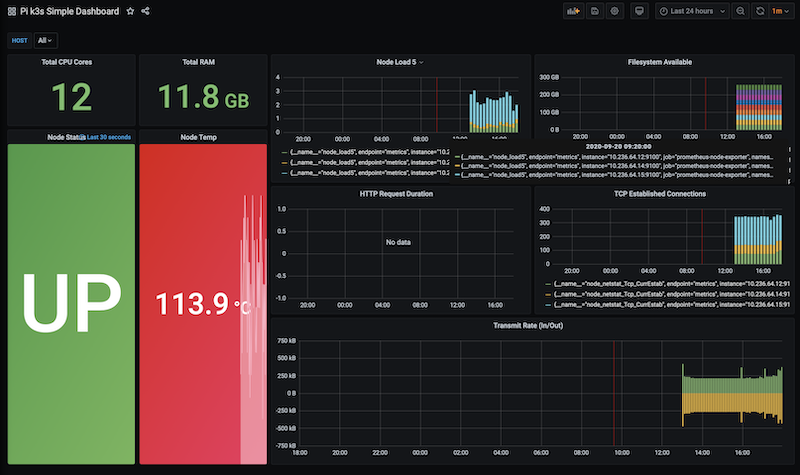Open the Total RAM panel title
This screenshot has width=800, height=475.
tap(198, 62)
